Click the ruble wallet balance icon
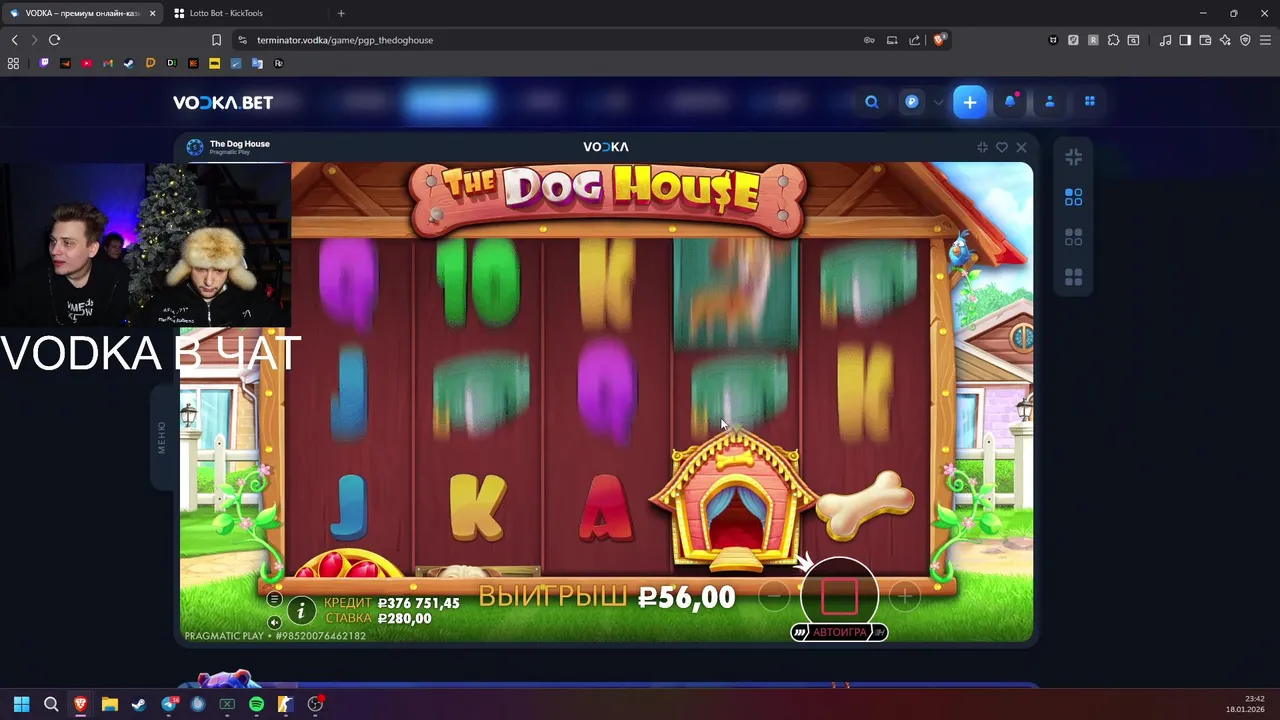Image resolution: width=1280 pixels, height=720 pixels. click(x=912, y=102)
